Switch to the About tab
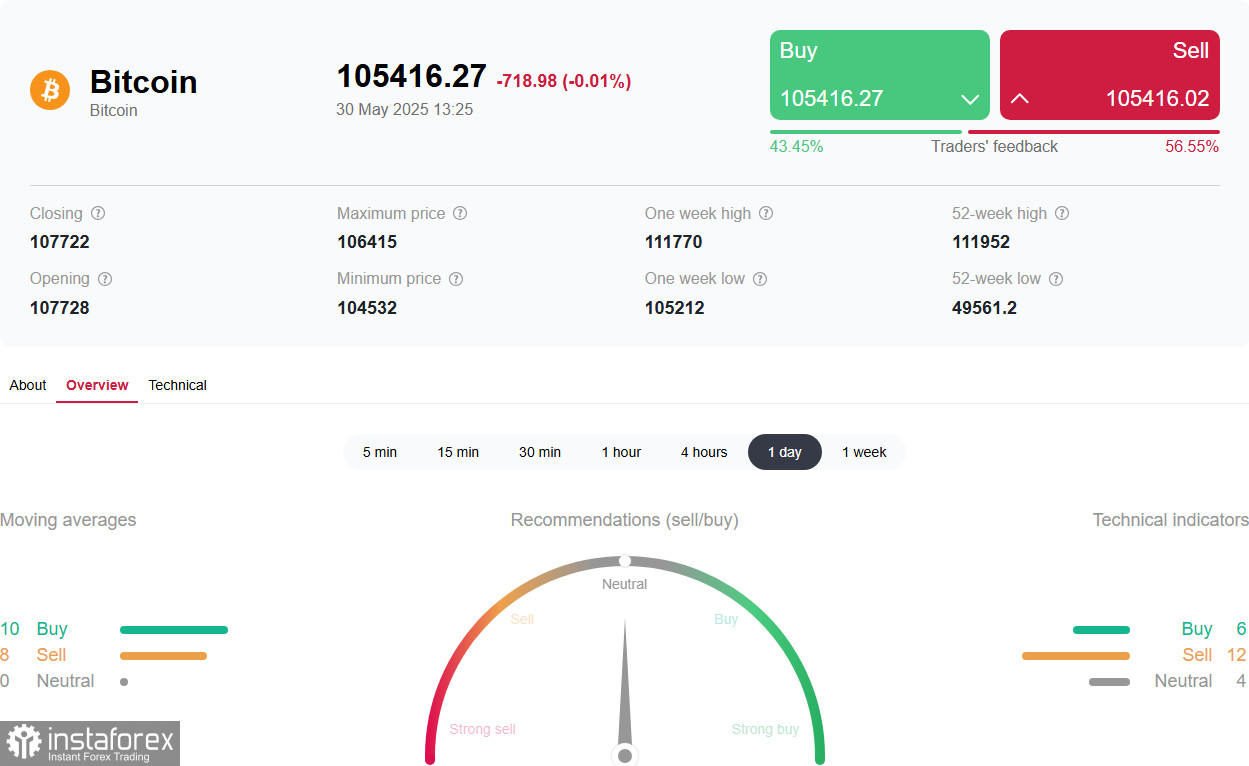The height and width of the screenshot is (766, 1249). pos(28,385)
